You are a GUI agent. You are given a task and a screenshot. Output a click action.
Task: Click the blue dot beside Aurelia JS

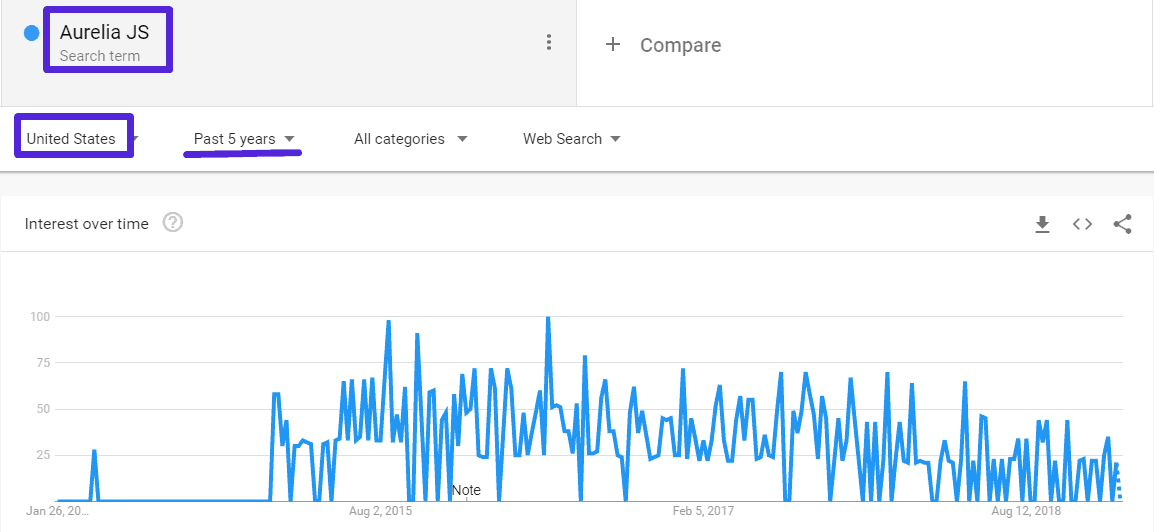31,33
